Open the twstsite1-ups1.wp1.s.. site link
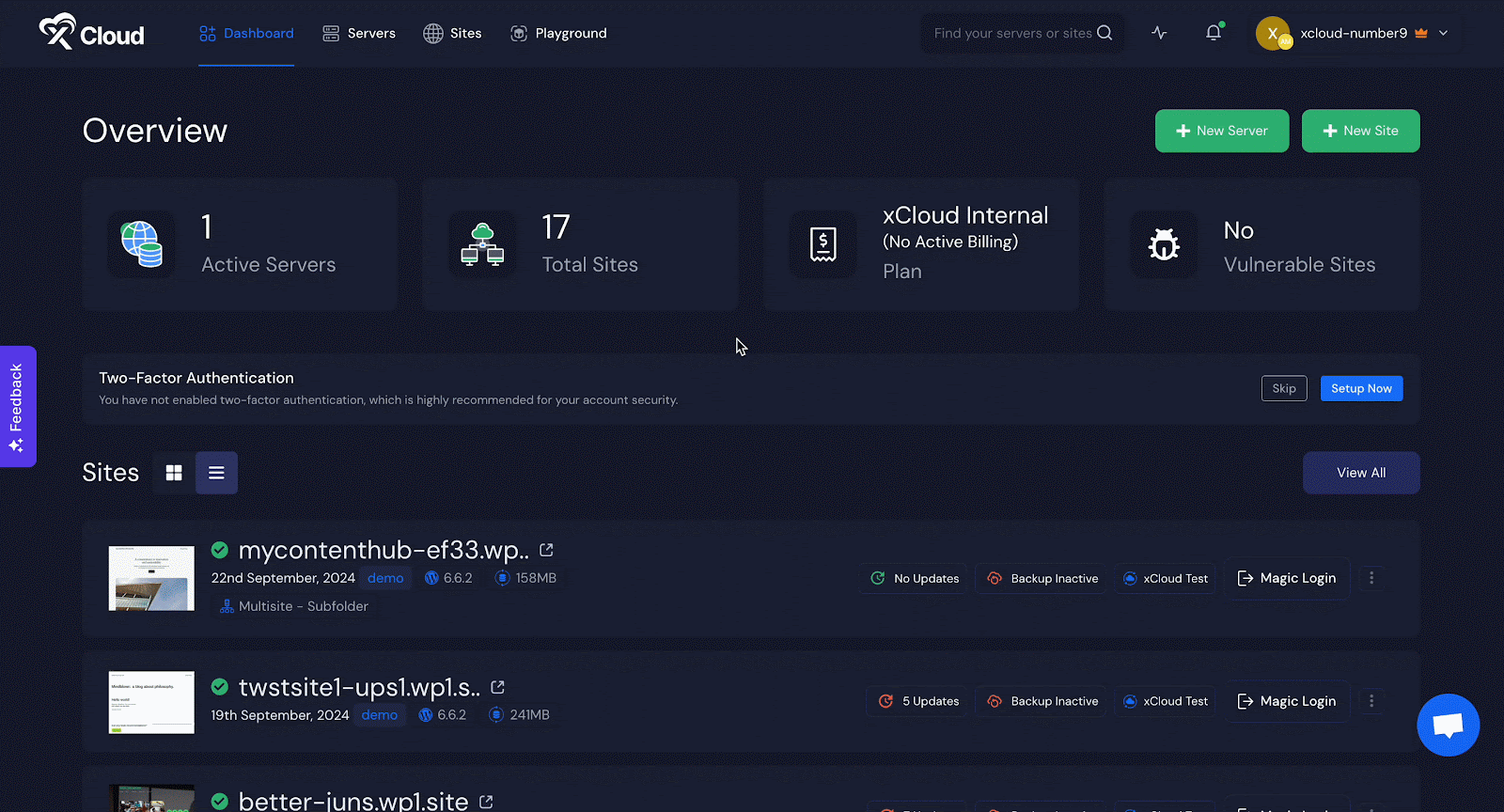Image resolution: width=1504 pixels, height=812 pixels. [x=359, y=687]
